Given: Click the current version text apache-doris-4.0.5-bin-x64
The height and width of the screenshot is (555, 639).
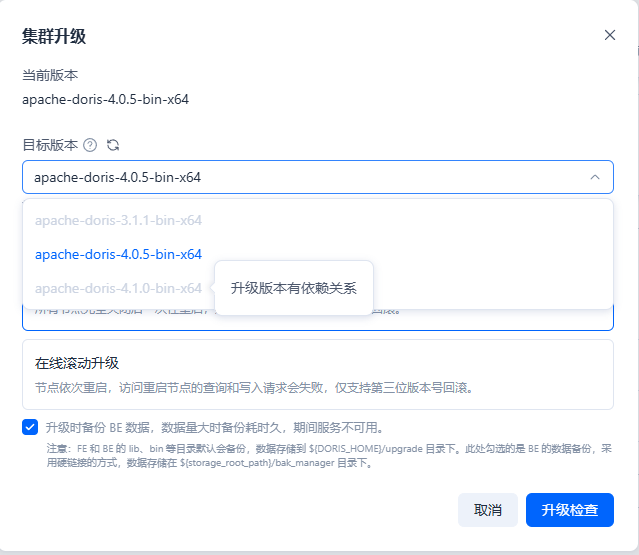Looking at the screenshot, I should tap(106, 99).
